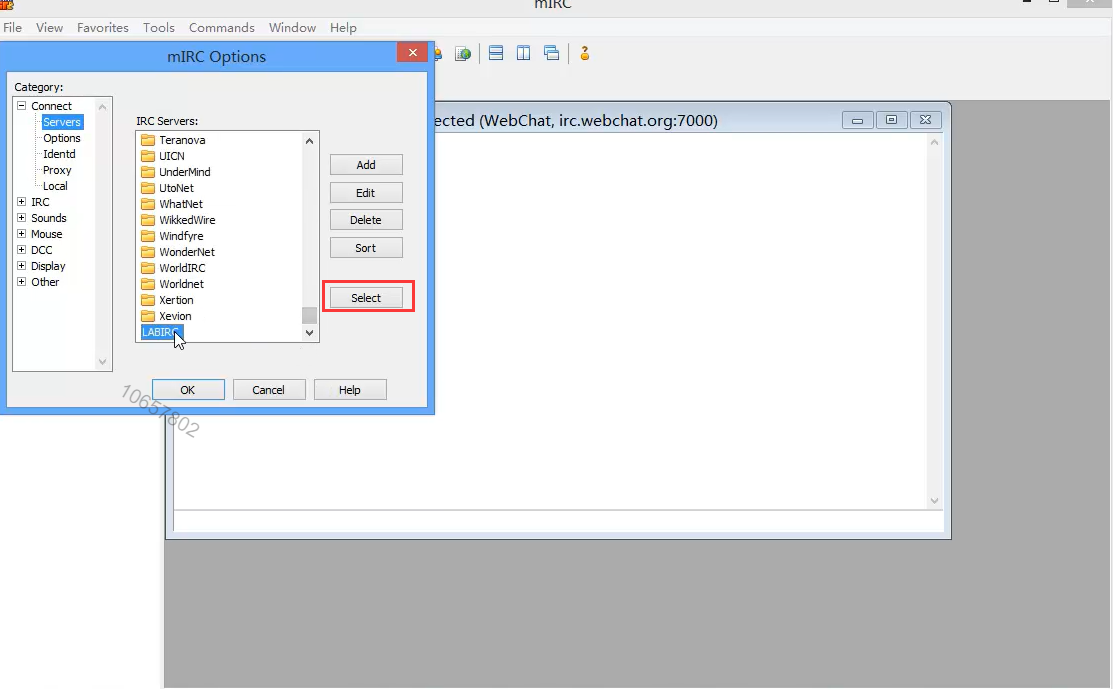Click the Sort servers button
The height and width of the screenshot is (689, 1113).
click(366, 248)
